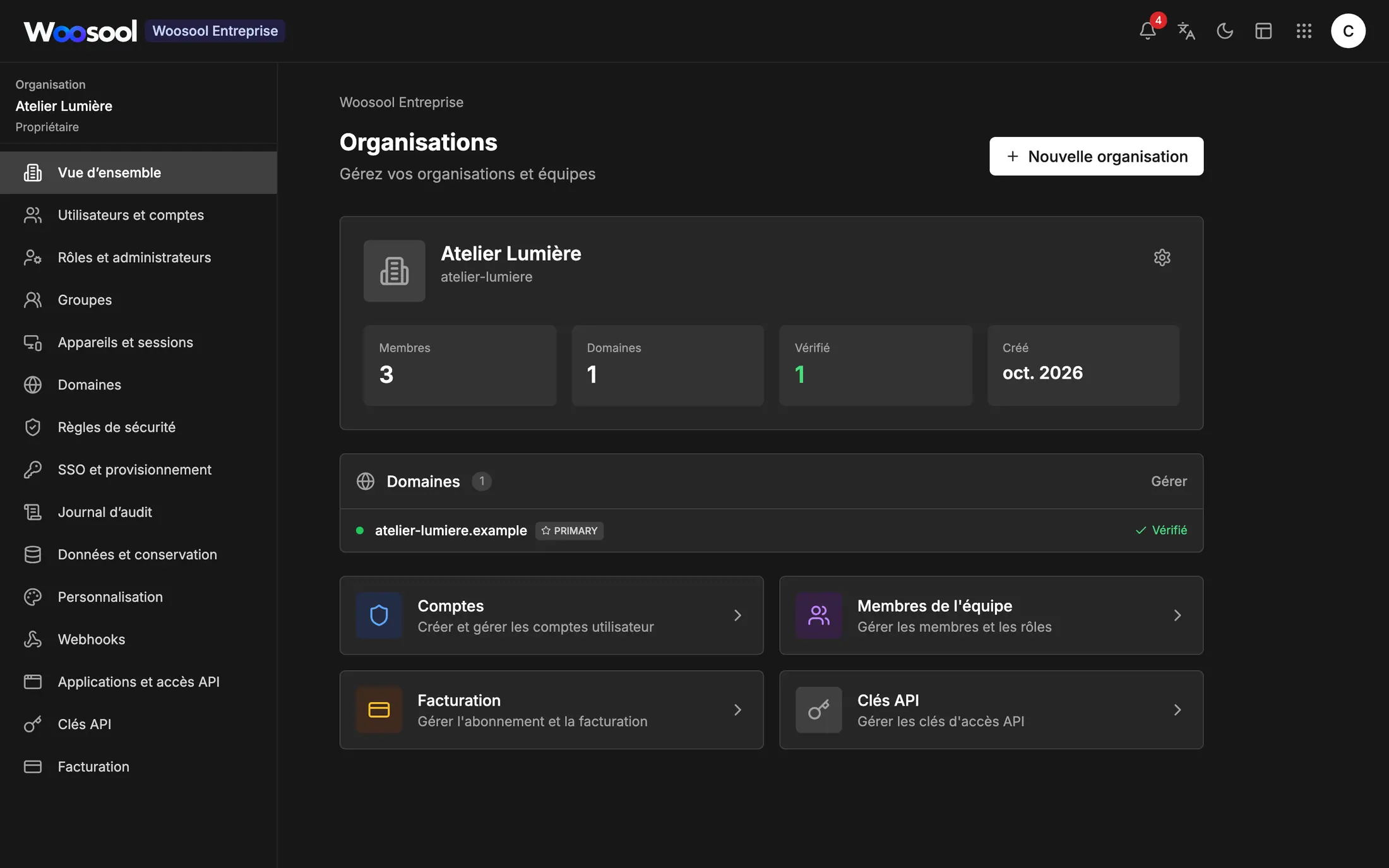This screenshot has width=1389, height=868.
Task: Click the key icon on Clés API card
Action: pos(818,710)
